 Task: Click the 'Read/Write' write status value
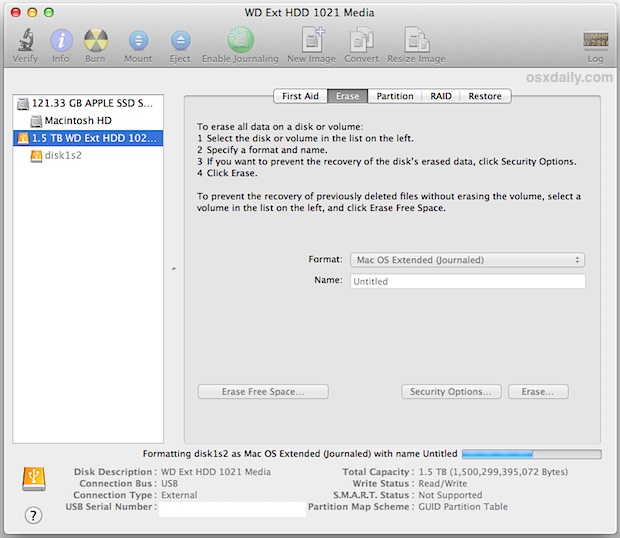click(x=443, y=483)
